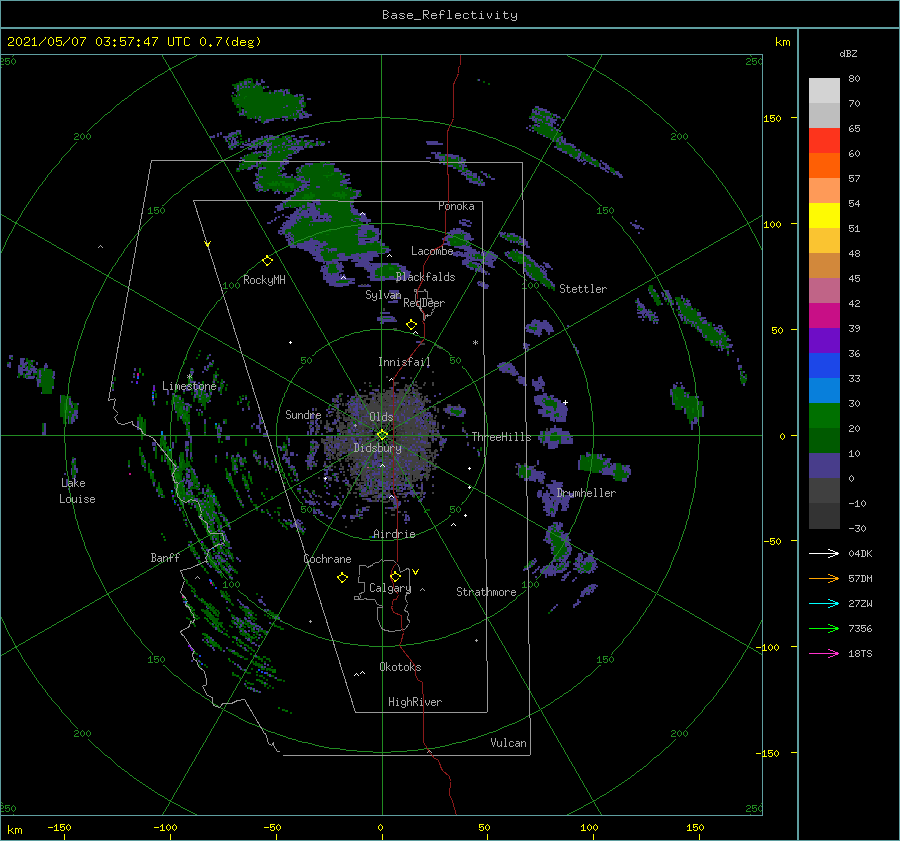This screenshot has width=900, height=841.
Task: Click the ThreeHills label
Action: [502, 437]
